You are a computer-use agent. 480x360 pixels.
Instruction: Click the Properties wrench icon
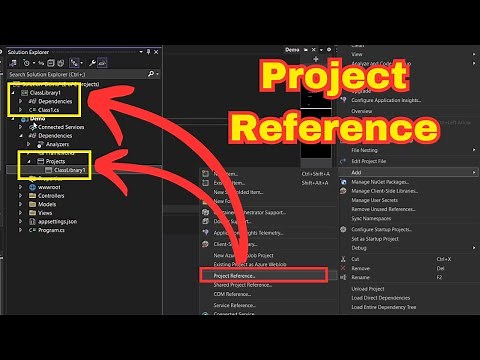click(92, 63)
